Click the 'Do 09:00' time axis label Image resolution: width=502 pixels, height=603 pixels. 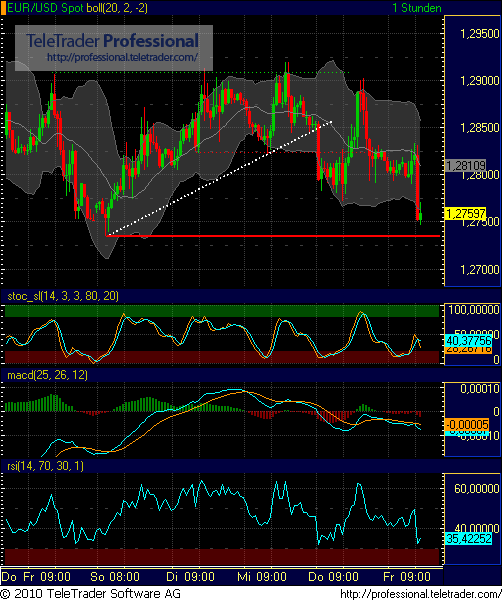click(x=334, y=577)
